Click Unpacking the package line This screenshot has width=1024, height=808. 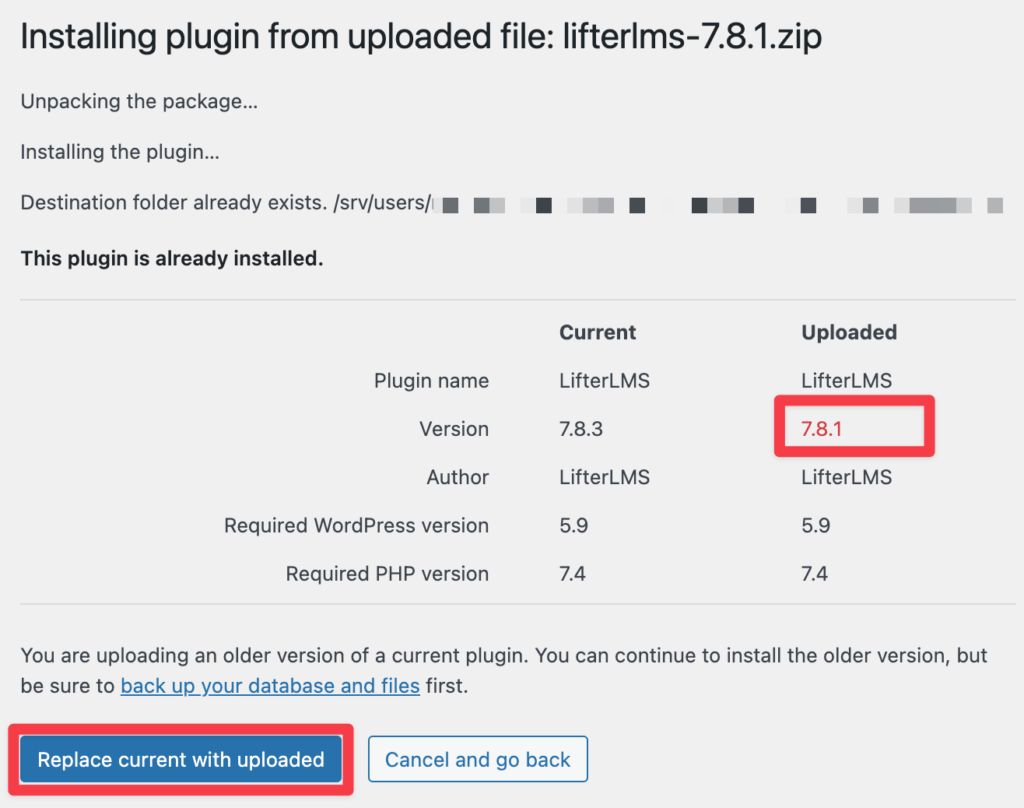[139, 101]
